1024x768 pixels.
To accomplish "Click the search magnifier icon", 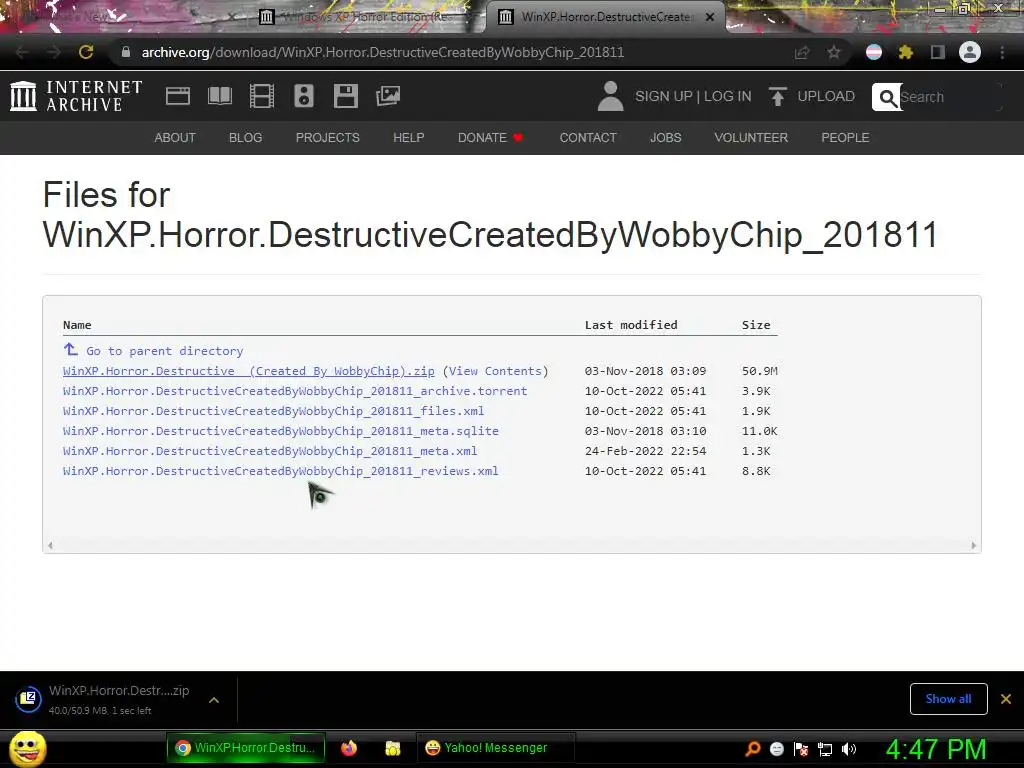I will [887, 97].
